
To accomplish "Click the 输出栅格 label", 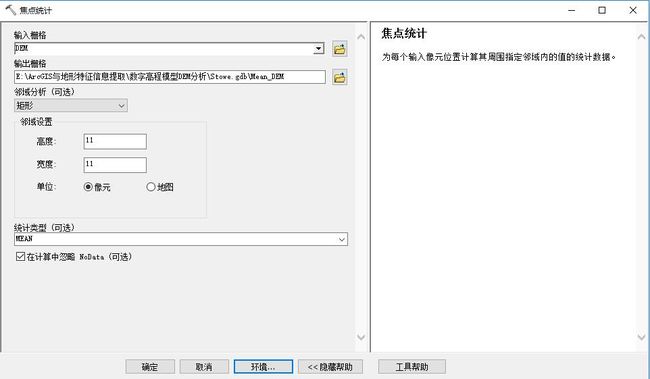I will tap(30, 63).
